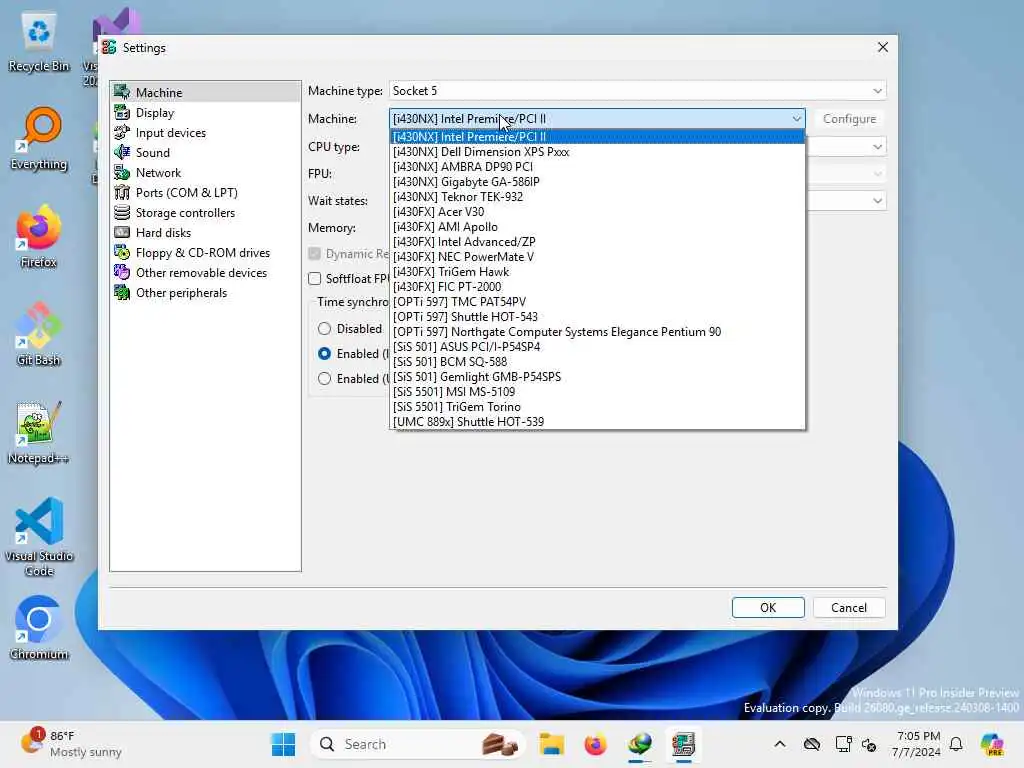Open the Hard disks icon
The height and width of the screenshot is (768, 1024).
tap(122, 232)
